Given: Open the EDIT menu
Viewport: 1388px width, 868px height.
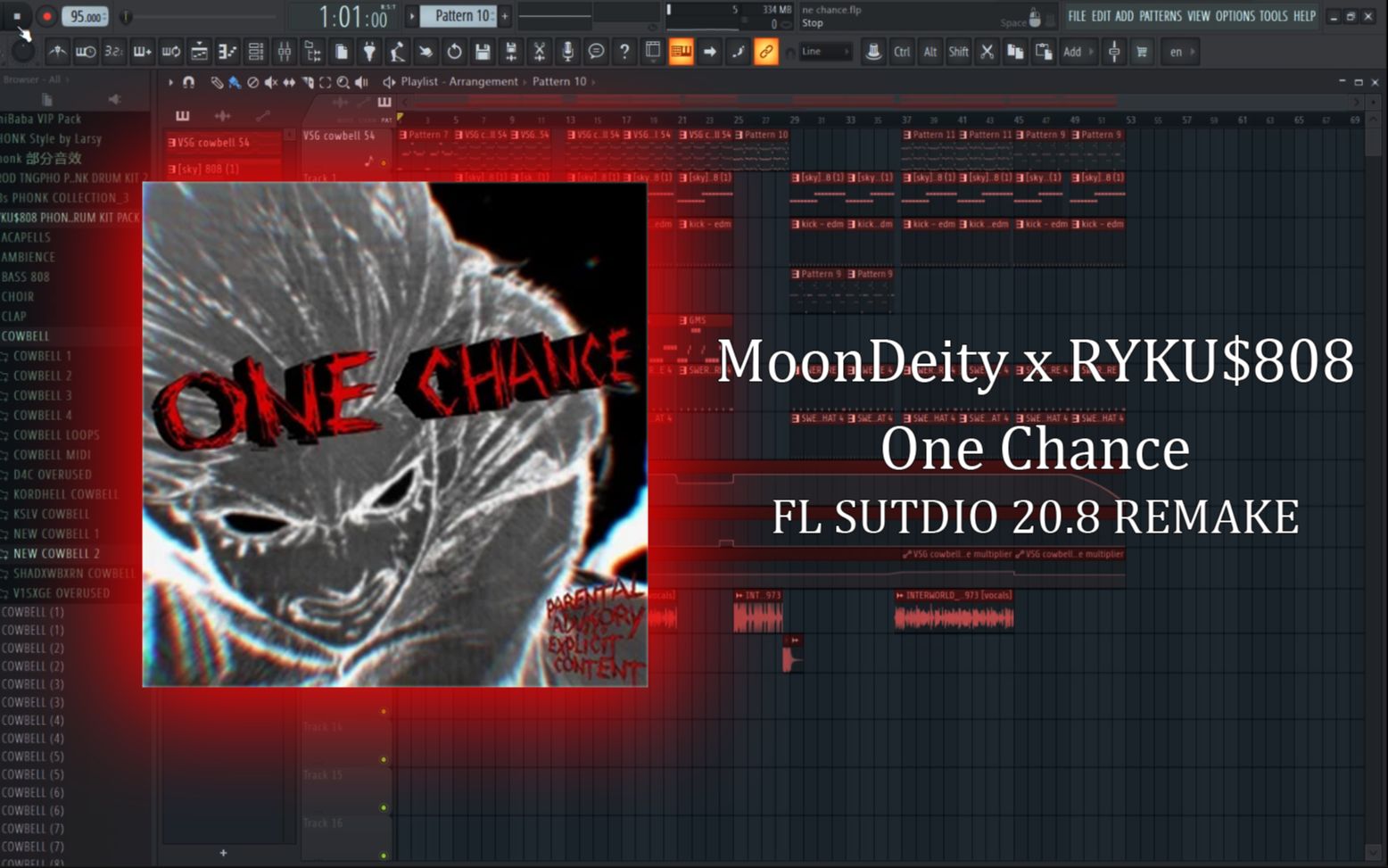Looking at the screenshot, I should (1101, 16).
